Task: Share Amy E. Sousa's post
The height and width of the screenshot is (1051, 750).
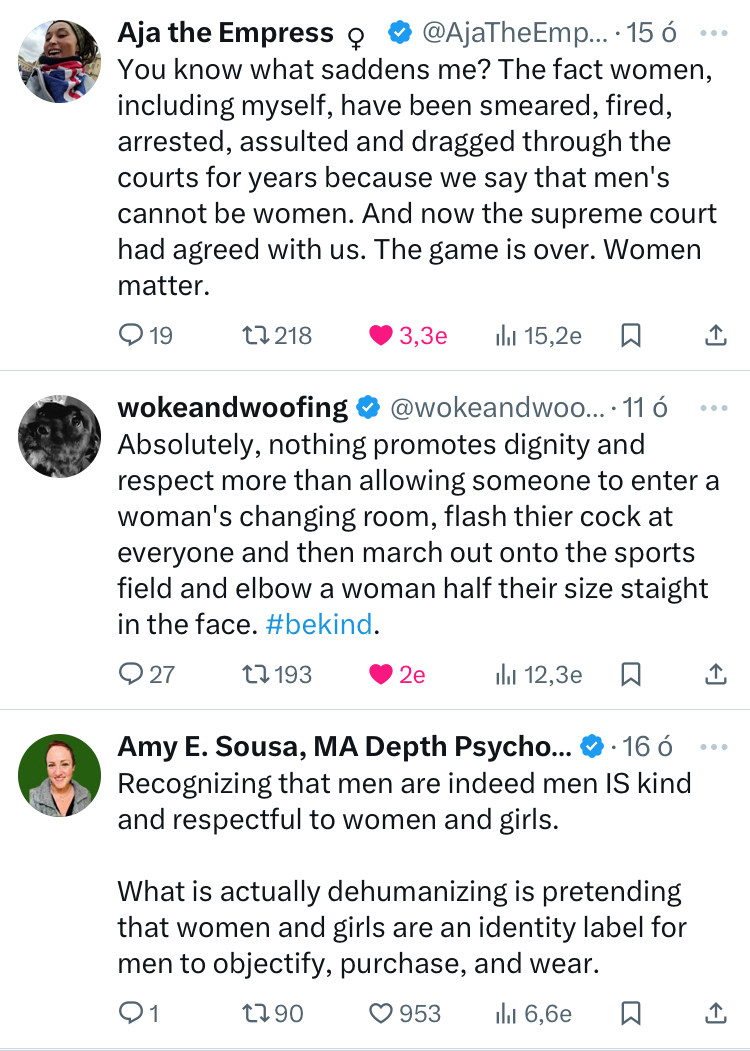Action: click(x=716, y=1014)
